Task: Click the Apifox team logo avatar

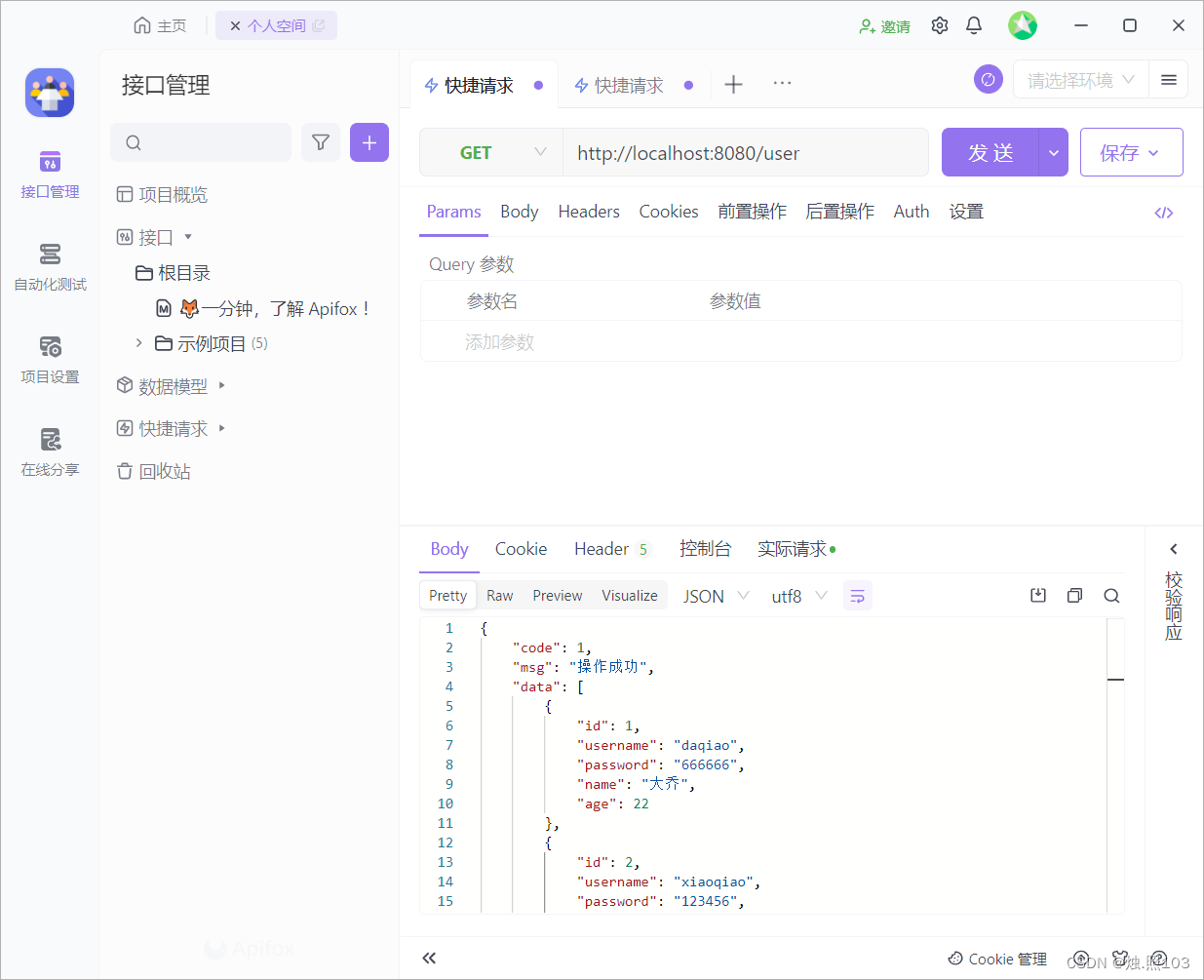Action: point(50,93)
